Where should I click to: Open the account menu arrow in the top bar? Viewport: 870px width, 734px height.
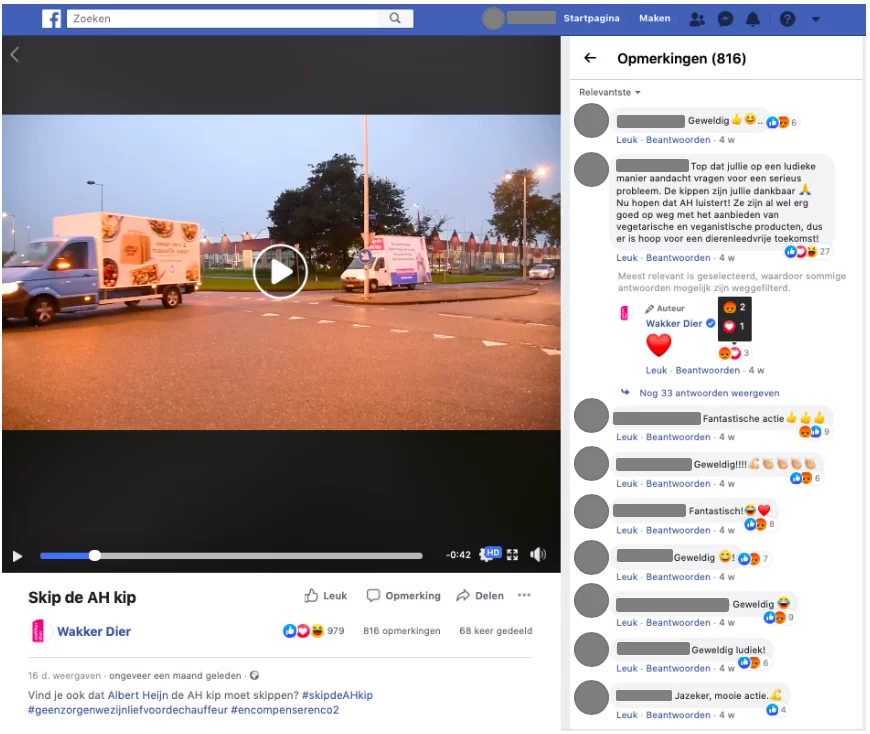click(816, 19)
